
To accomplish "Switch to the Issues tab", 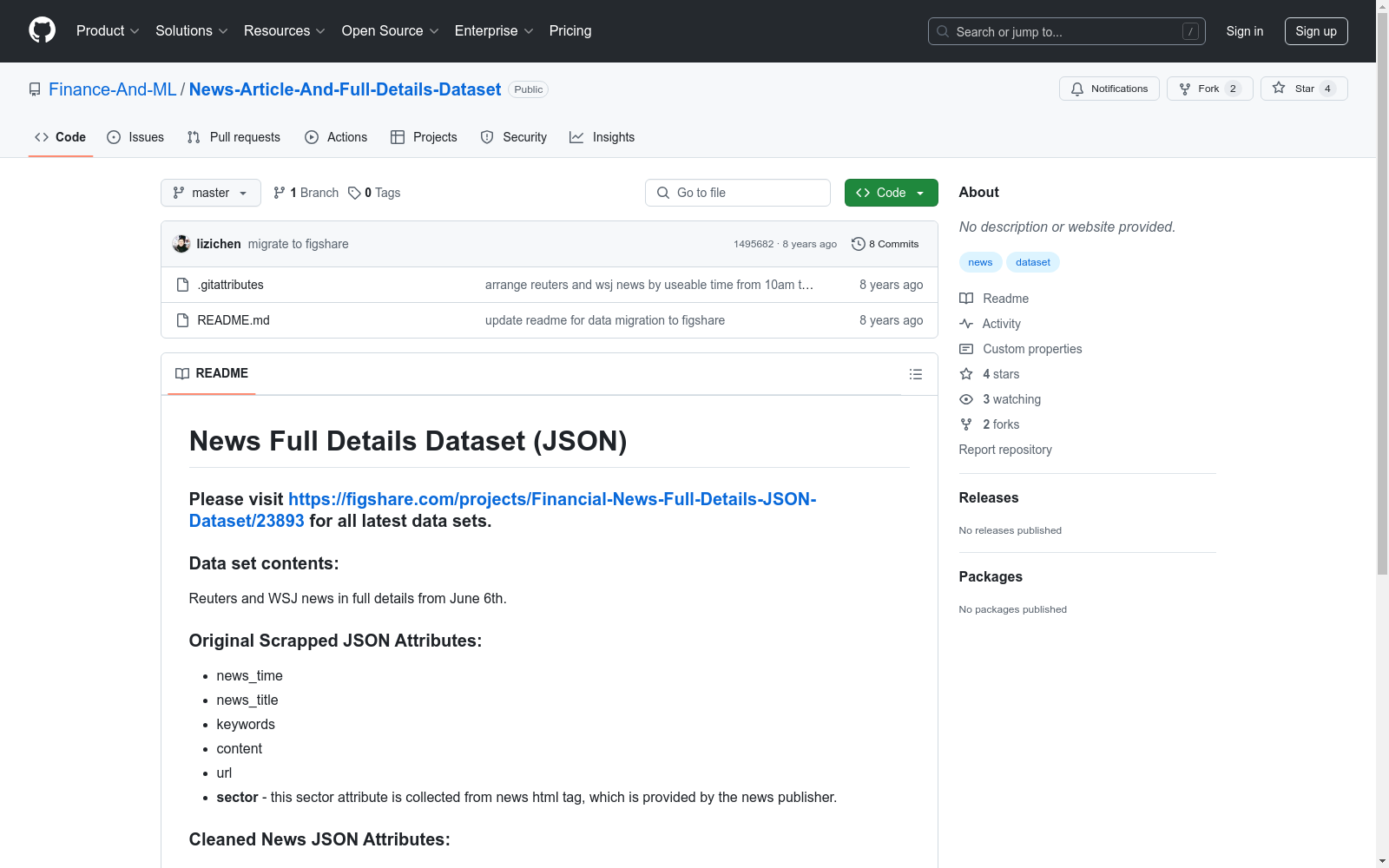I will coord(135,137).
